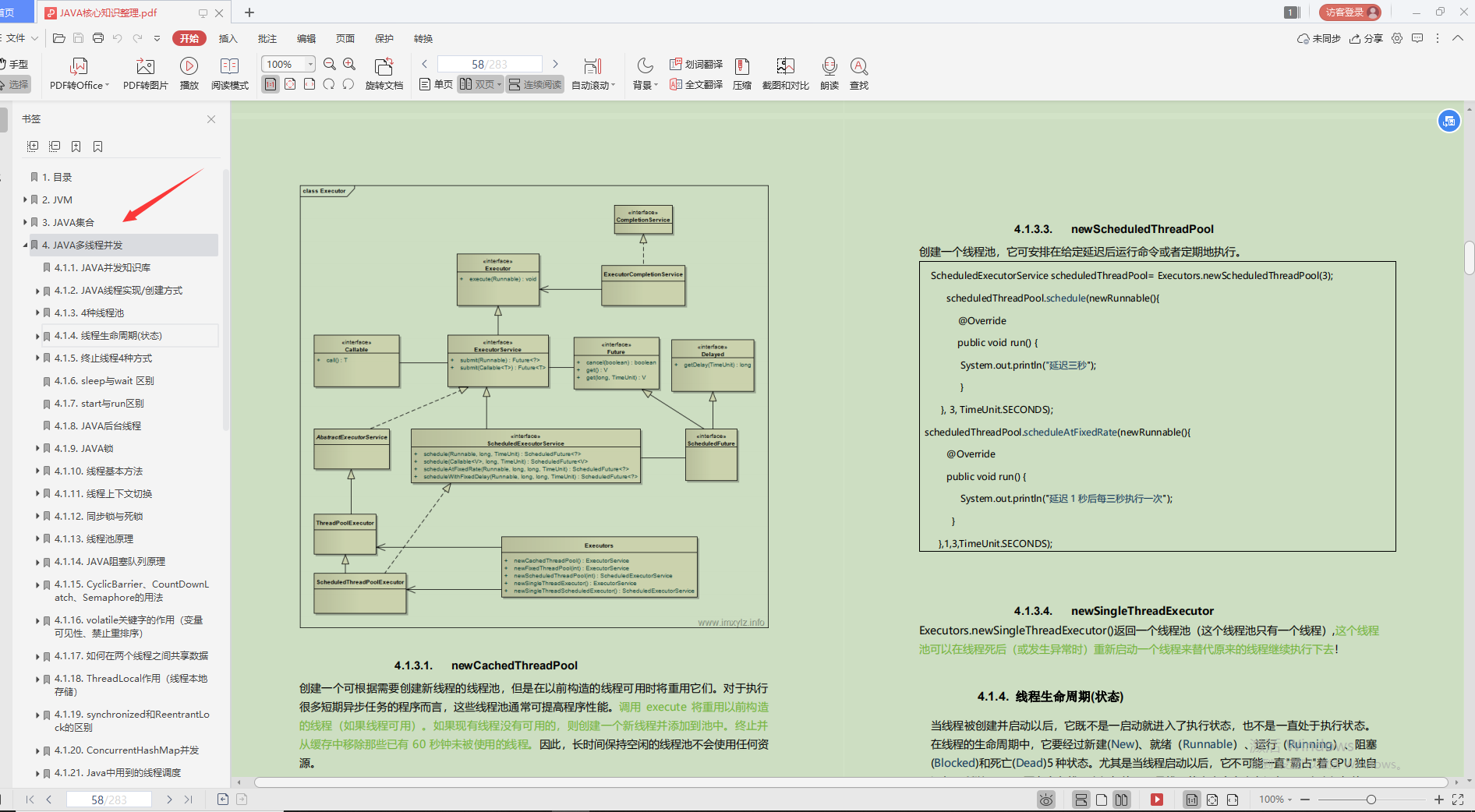Toggle continuous scroll in status bar
This screenshot has width=1475, height=812.
tap(1081, 800)
